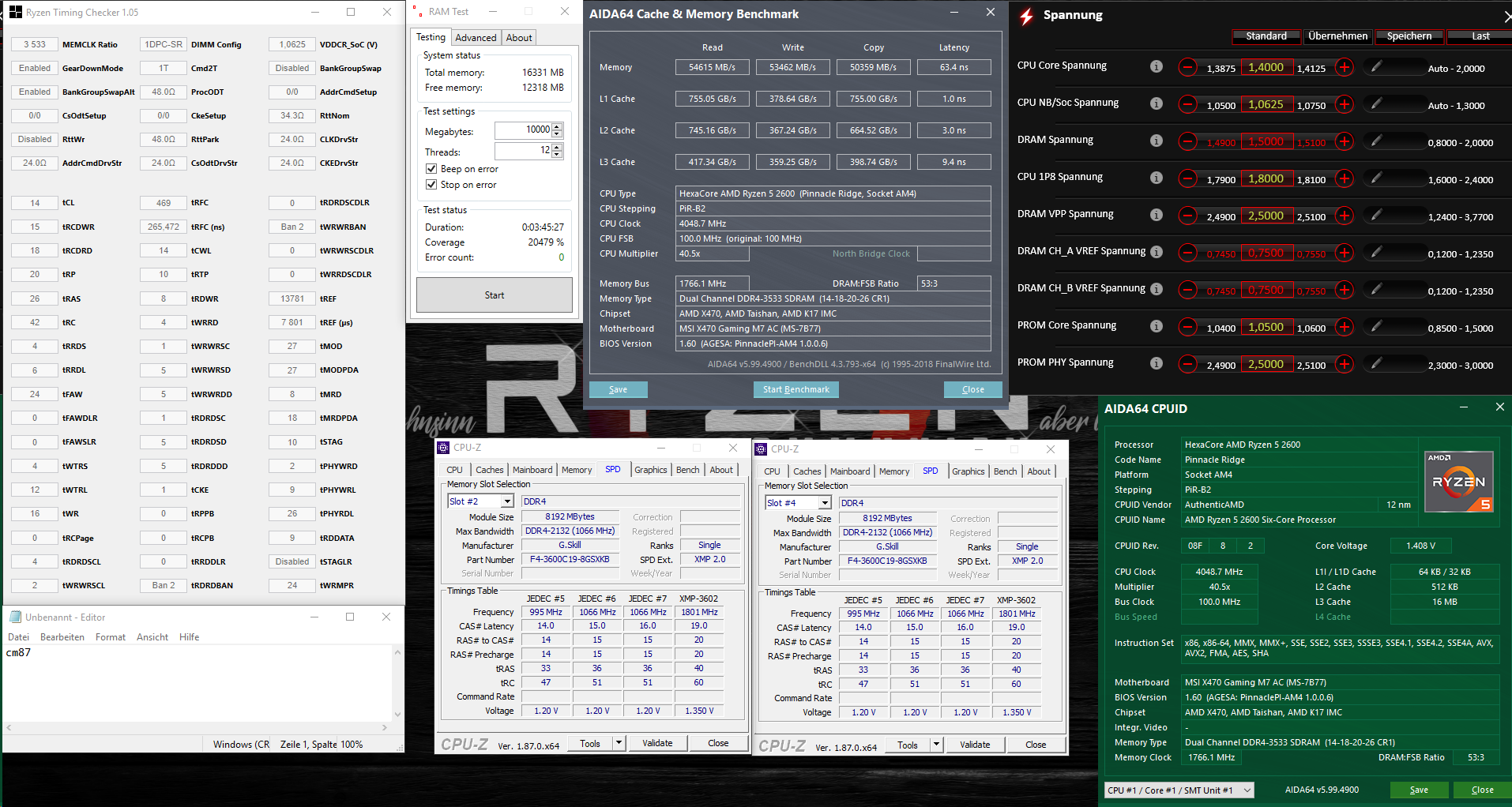This screenshot has height=807, width=1512.
Task: Raise DRAM CH_B VREF Spannung with plus
Action: pyautogui.click(x=1344, y=290)
